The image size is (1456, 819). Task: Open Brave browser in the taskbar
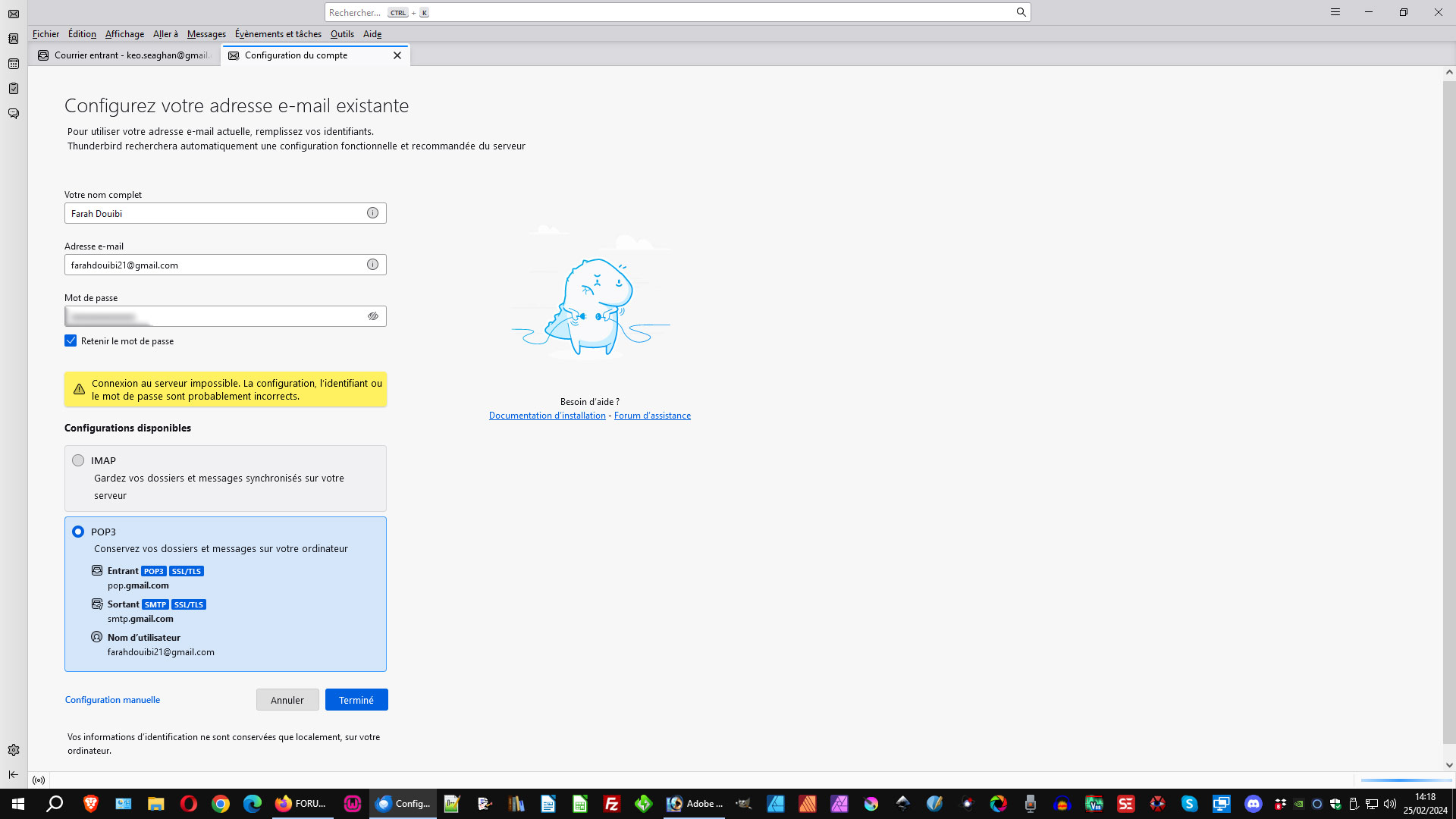pos(91,804)
